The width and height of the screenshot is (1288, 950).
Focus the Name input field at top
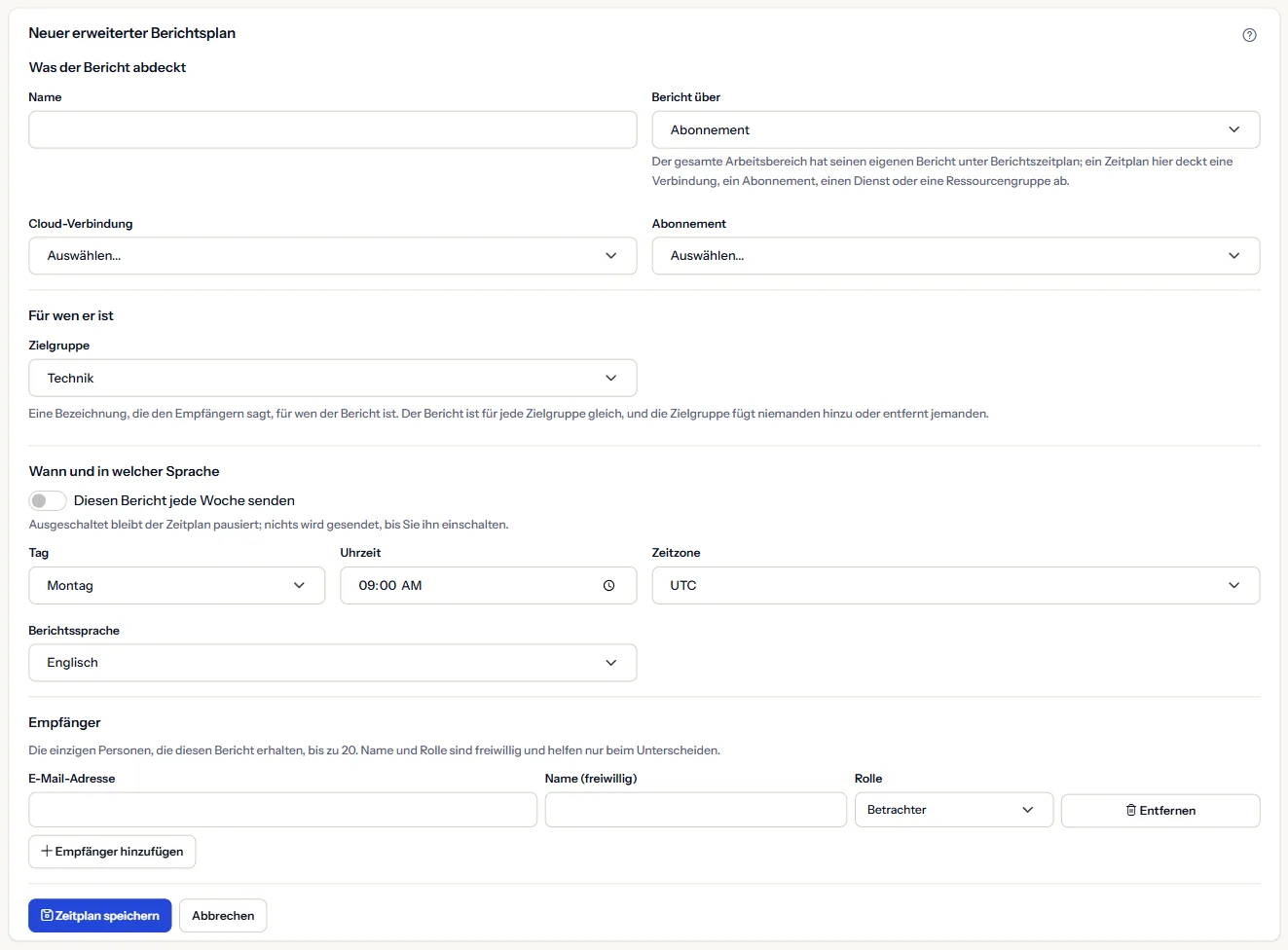tap(332, 129)
